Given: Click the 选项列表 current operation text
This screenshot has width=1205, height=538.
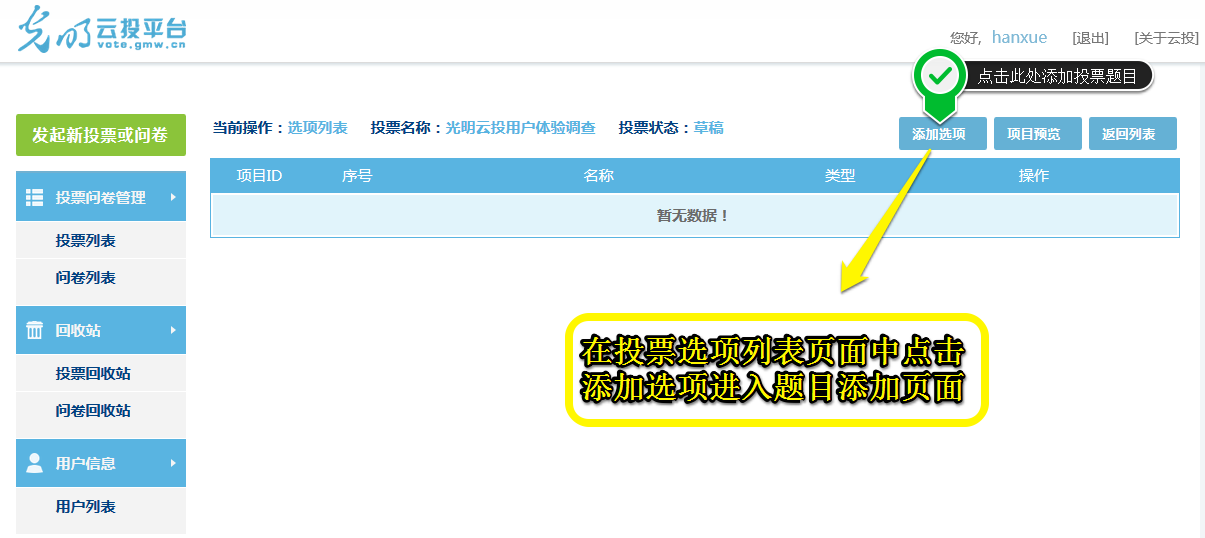Looking at the screenshot, I should (x=318, y=128).
